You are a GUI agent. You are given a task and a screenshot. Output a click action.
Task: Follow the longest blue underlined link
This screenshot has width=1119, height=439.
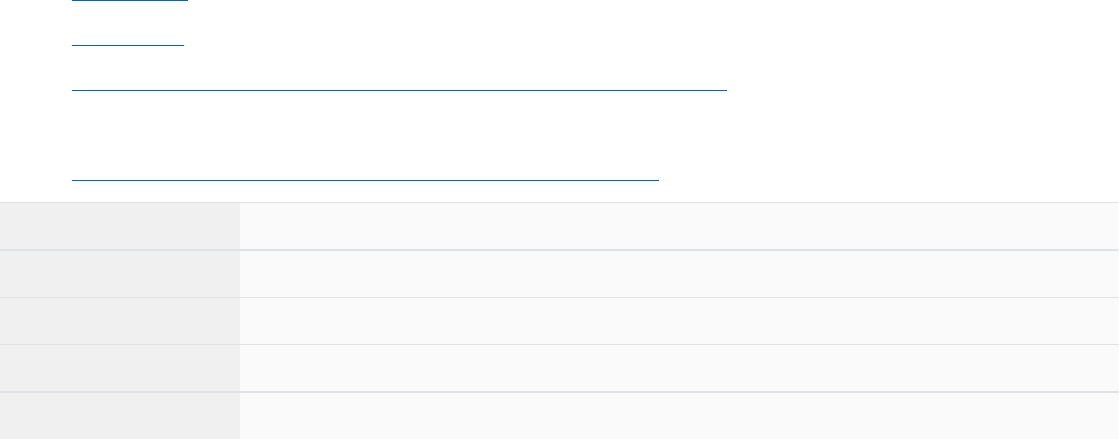coord(399,88)
